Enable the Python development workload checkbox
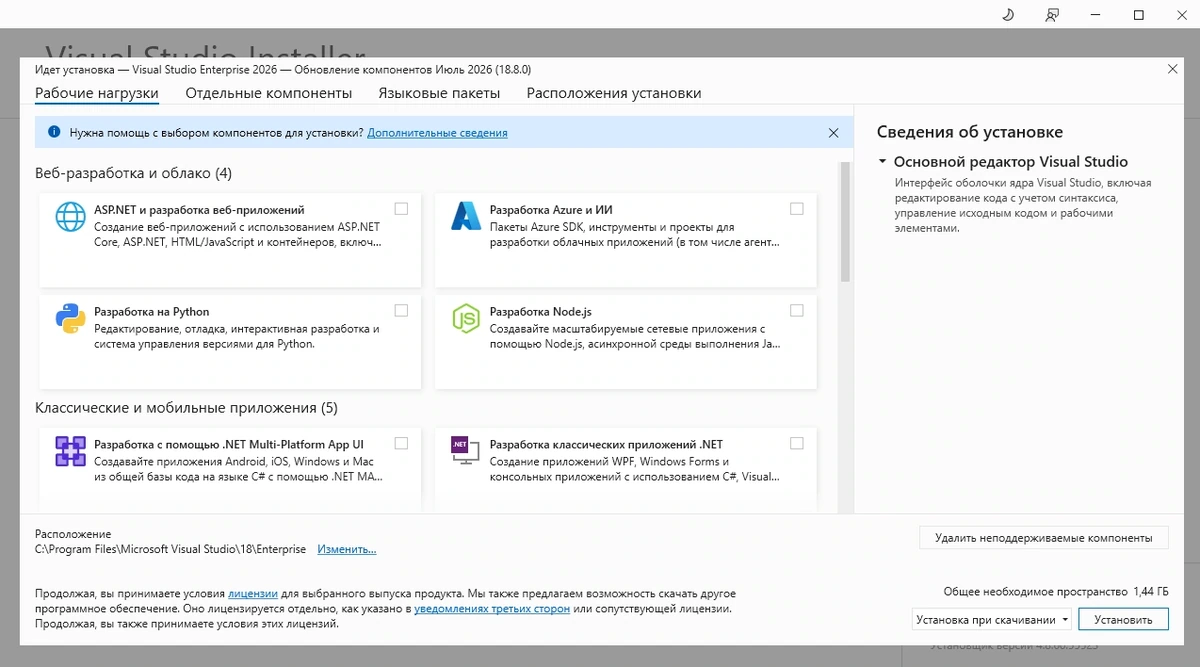The image size is (1200, 667). pos(401,311)
